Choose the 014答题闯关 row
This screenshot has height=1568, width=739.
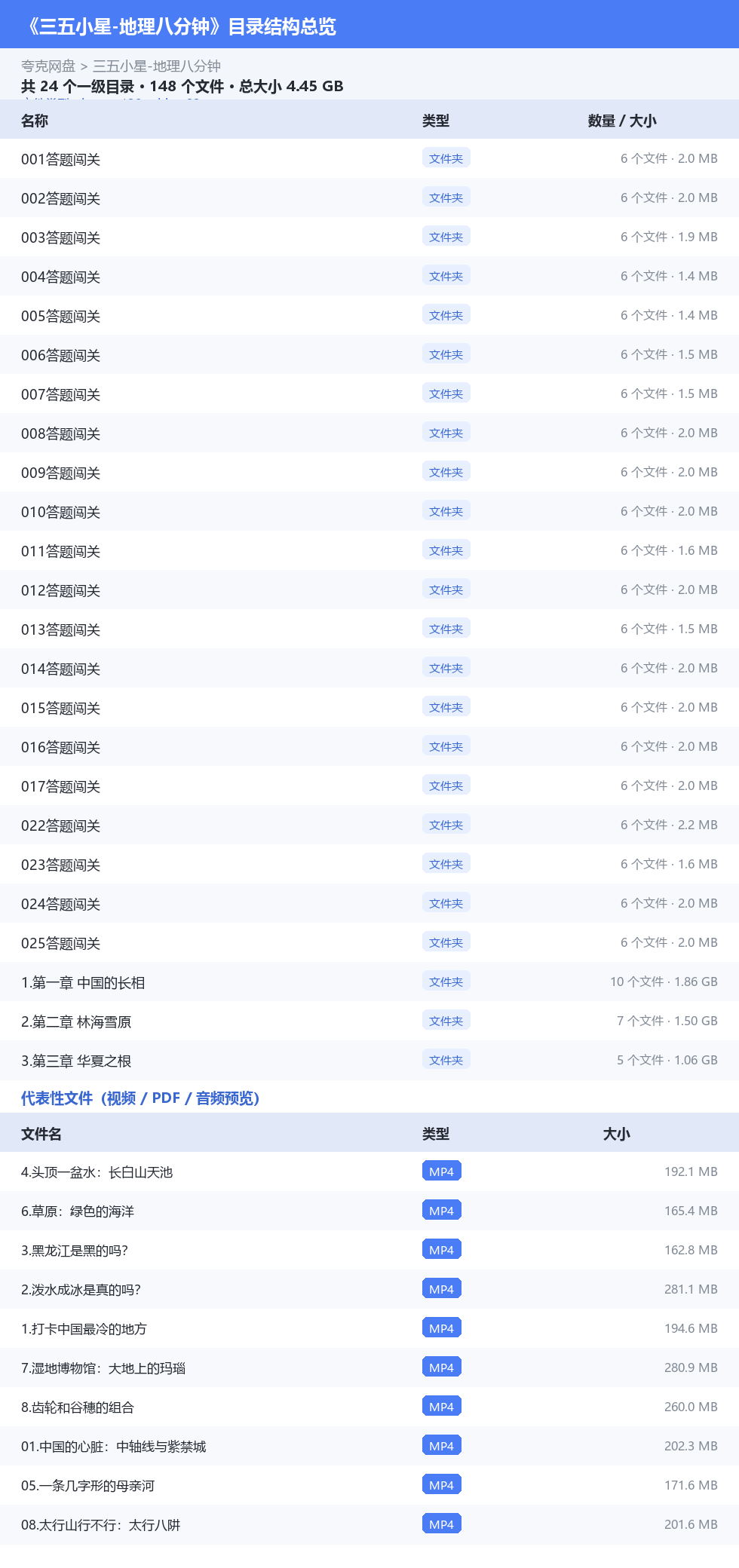[x=369, y=668]
